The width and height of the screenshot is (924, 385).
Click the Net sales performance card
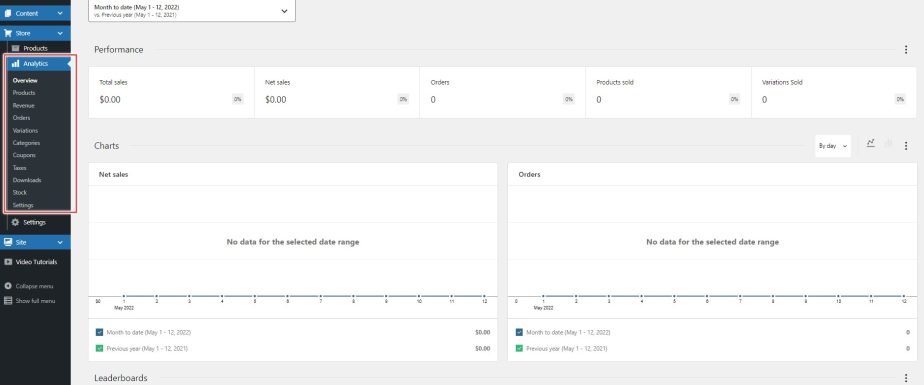pyautogui.click(x=337, y=92)
